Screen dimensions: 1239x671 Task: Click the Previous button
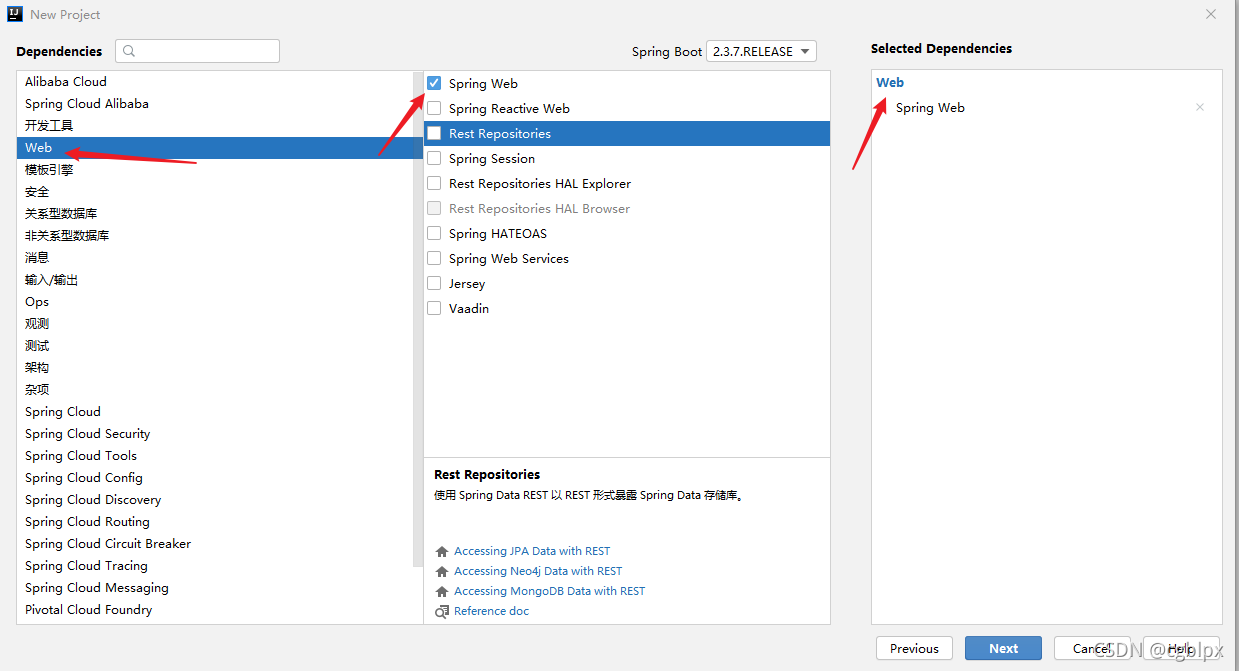coord(914,648)
